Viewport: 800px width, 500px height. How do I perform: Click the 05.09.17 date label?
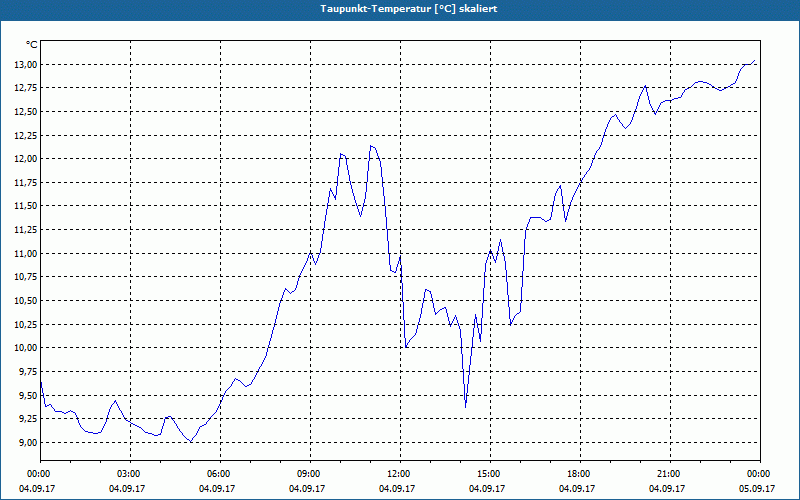pos(757,489)
